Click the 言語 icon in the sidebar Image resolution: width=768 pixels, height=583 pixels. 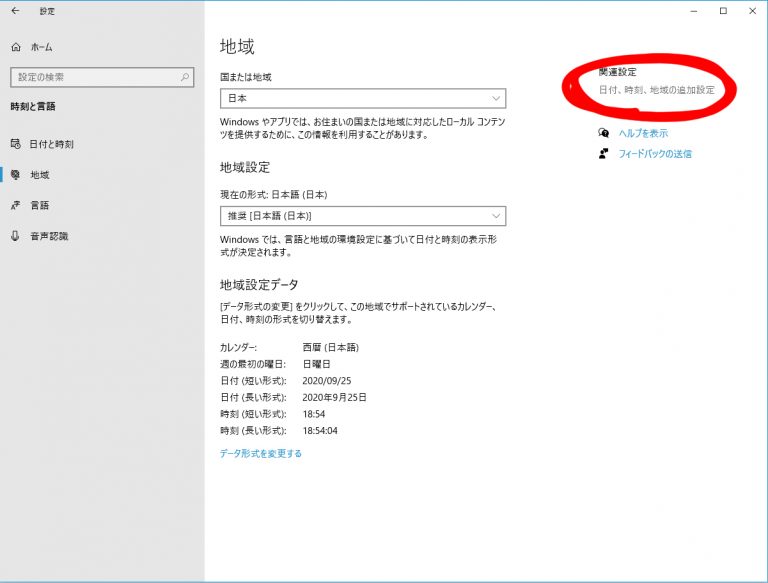coord(15,205)
